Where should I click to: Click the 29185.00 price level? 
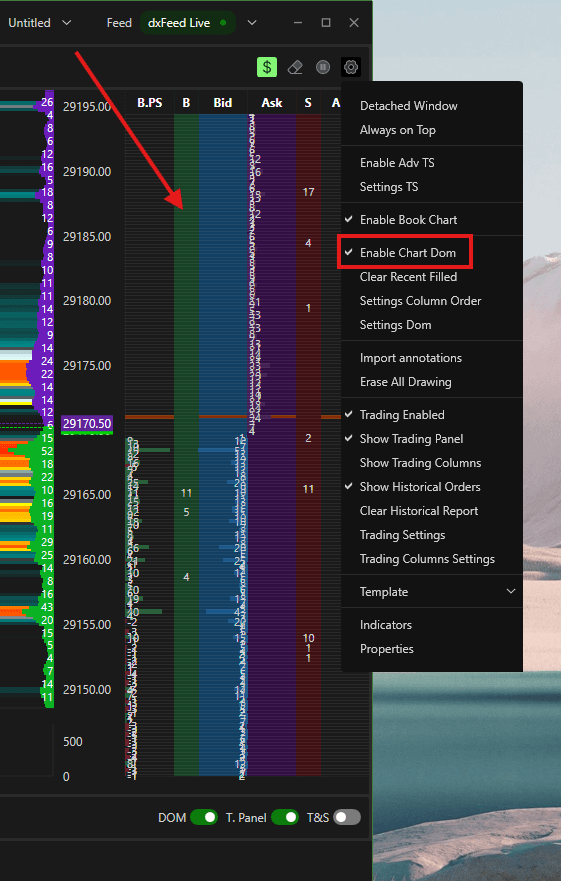point(87,237)
